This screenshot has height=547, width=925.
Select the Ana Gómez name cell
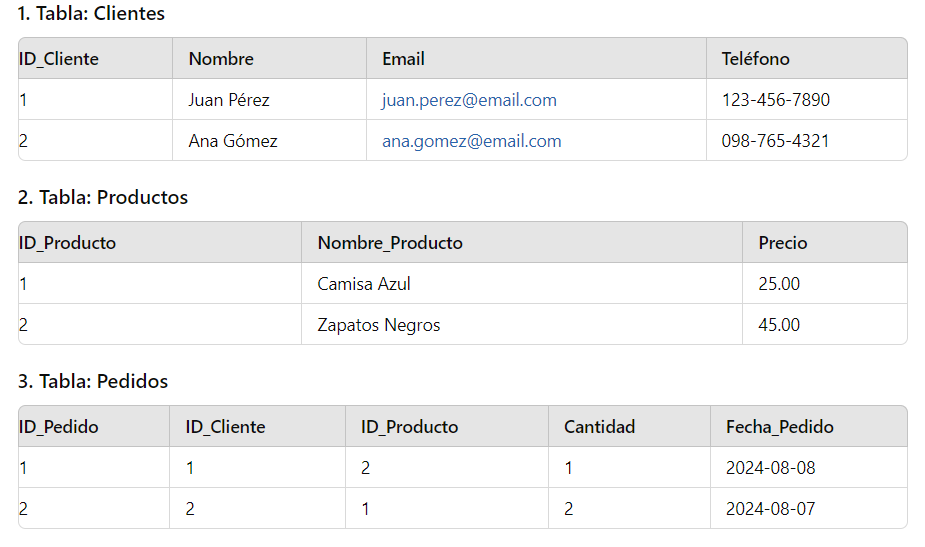coord(233,141)
